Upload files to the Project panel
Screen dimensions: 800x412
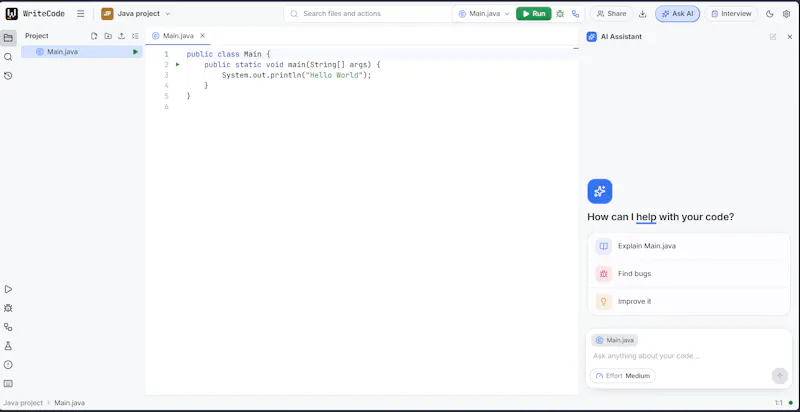[121, 36]
